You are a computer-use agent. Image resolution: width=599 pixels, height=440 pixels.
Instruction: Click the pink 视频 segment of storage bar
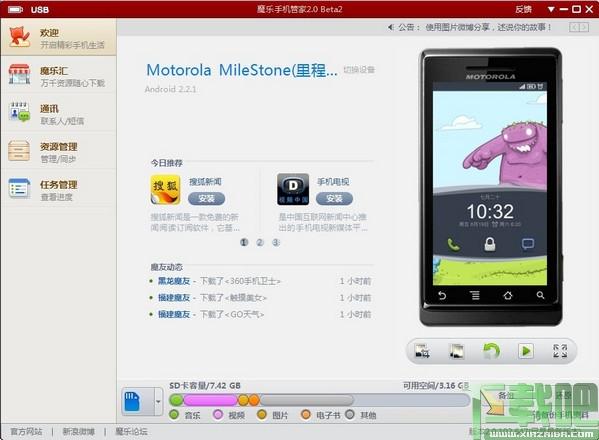(x=210, y=400)
